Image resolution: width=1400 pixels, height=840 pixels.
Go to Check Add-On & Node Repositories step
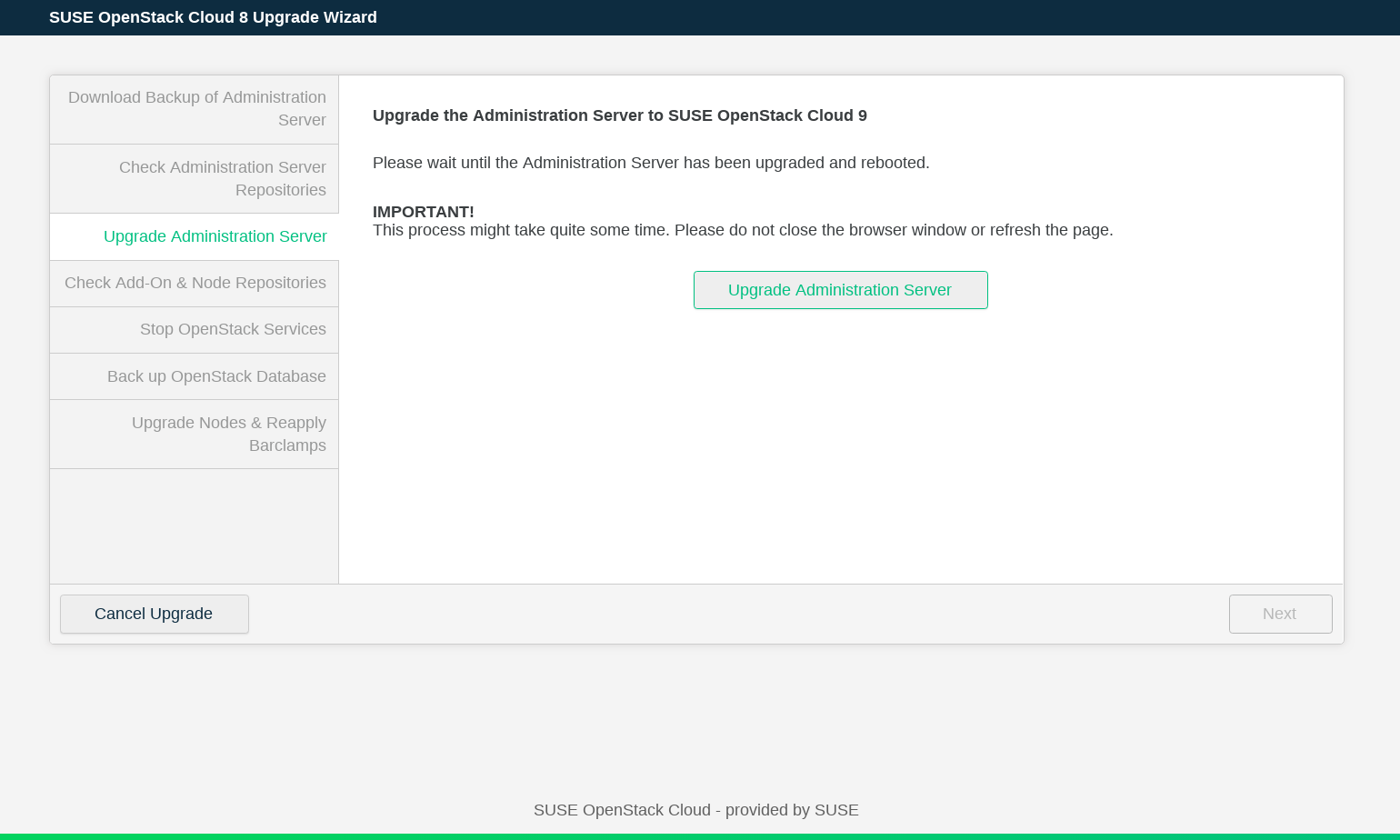(x=195, y=283)
